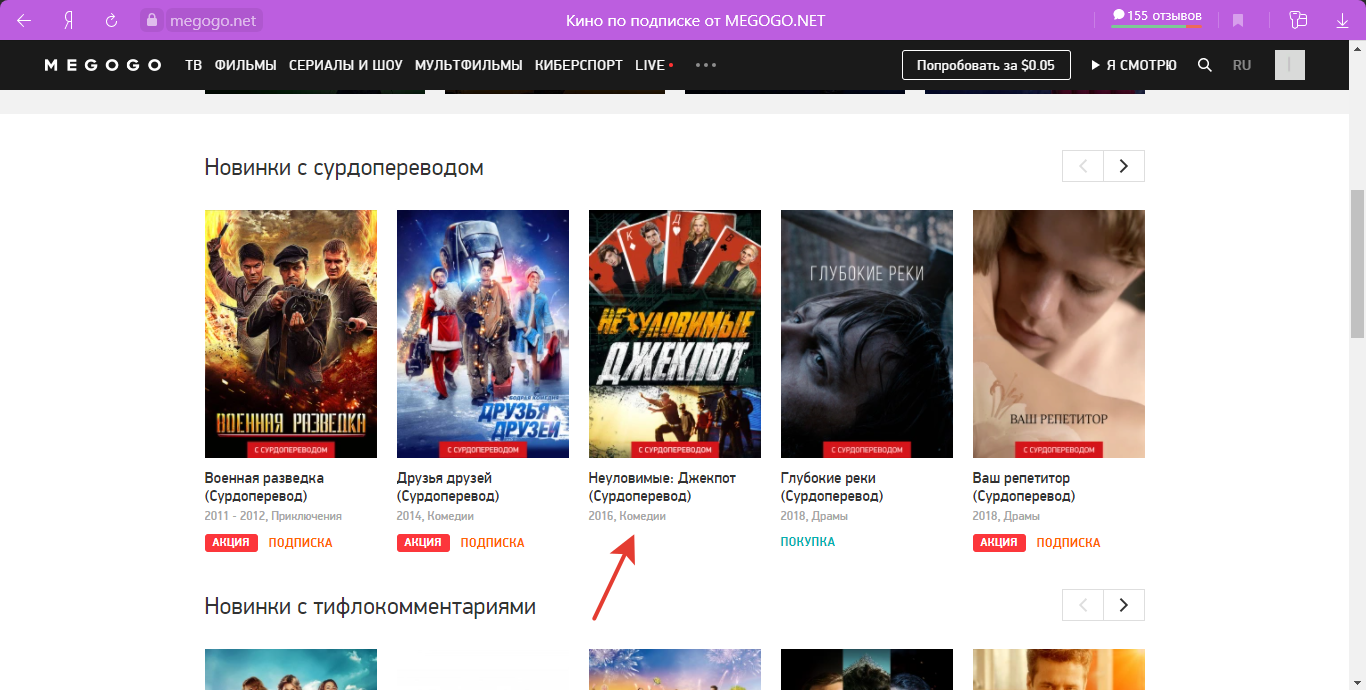Click 2016, Комедии text

click(627, 516)
